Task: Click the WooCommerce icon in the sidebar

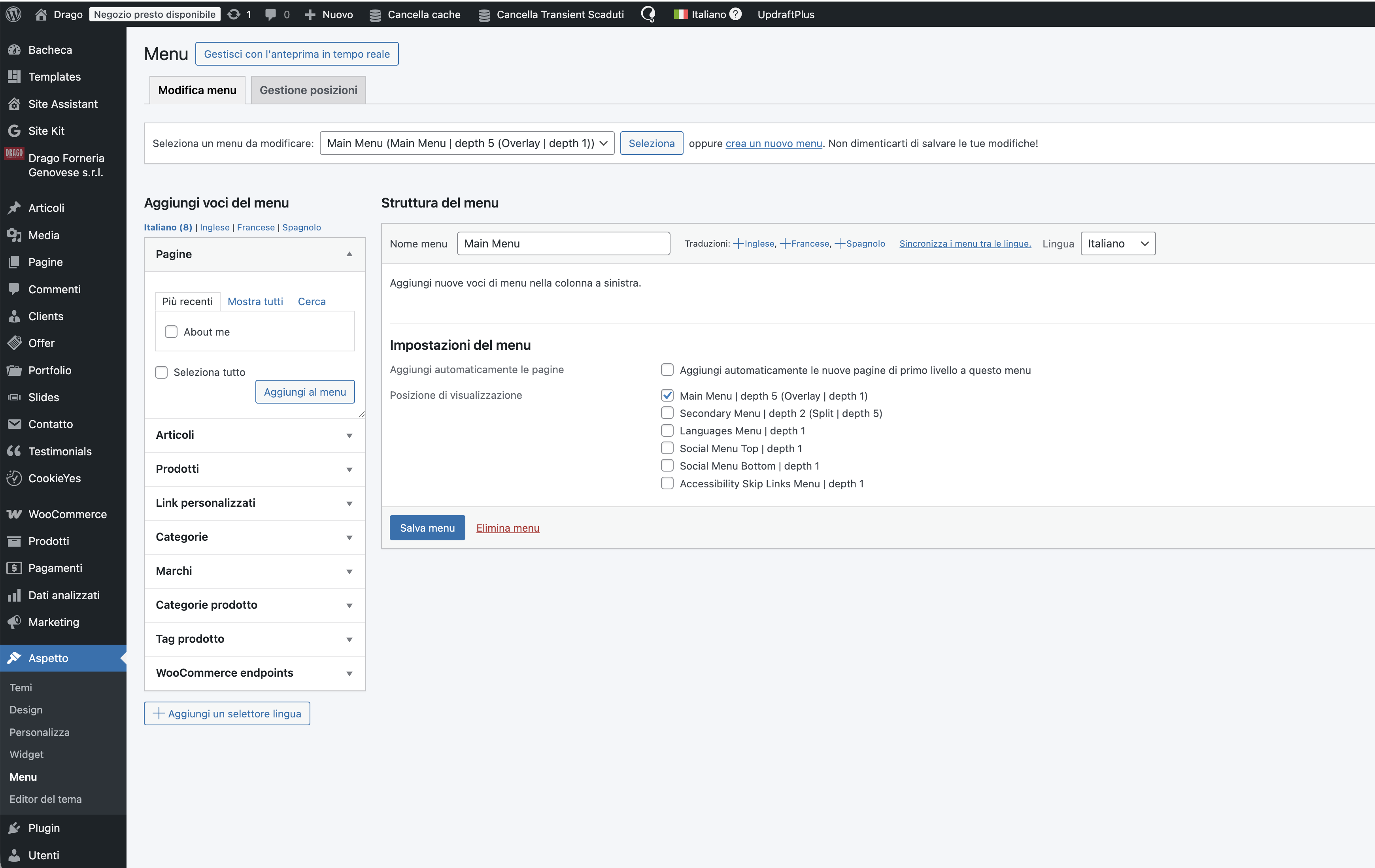Action: click(x=14, y=514)
